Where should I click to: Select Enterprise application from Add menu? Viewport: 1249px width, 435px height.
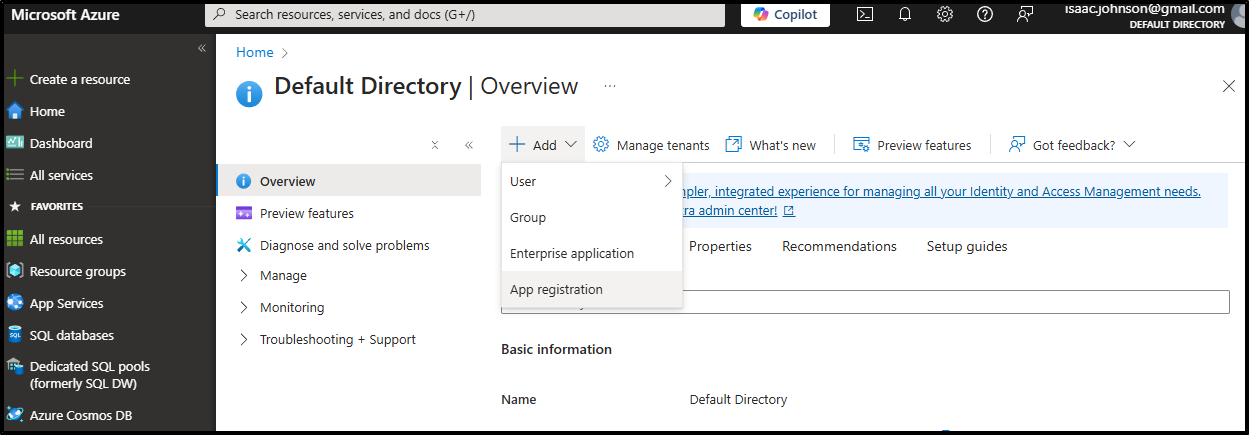coord(592,253)
